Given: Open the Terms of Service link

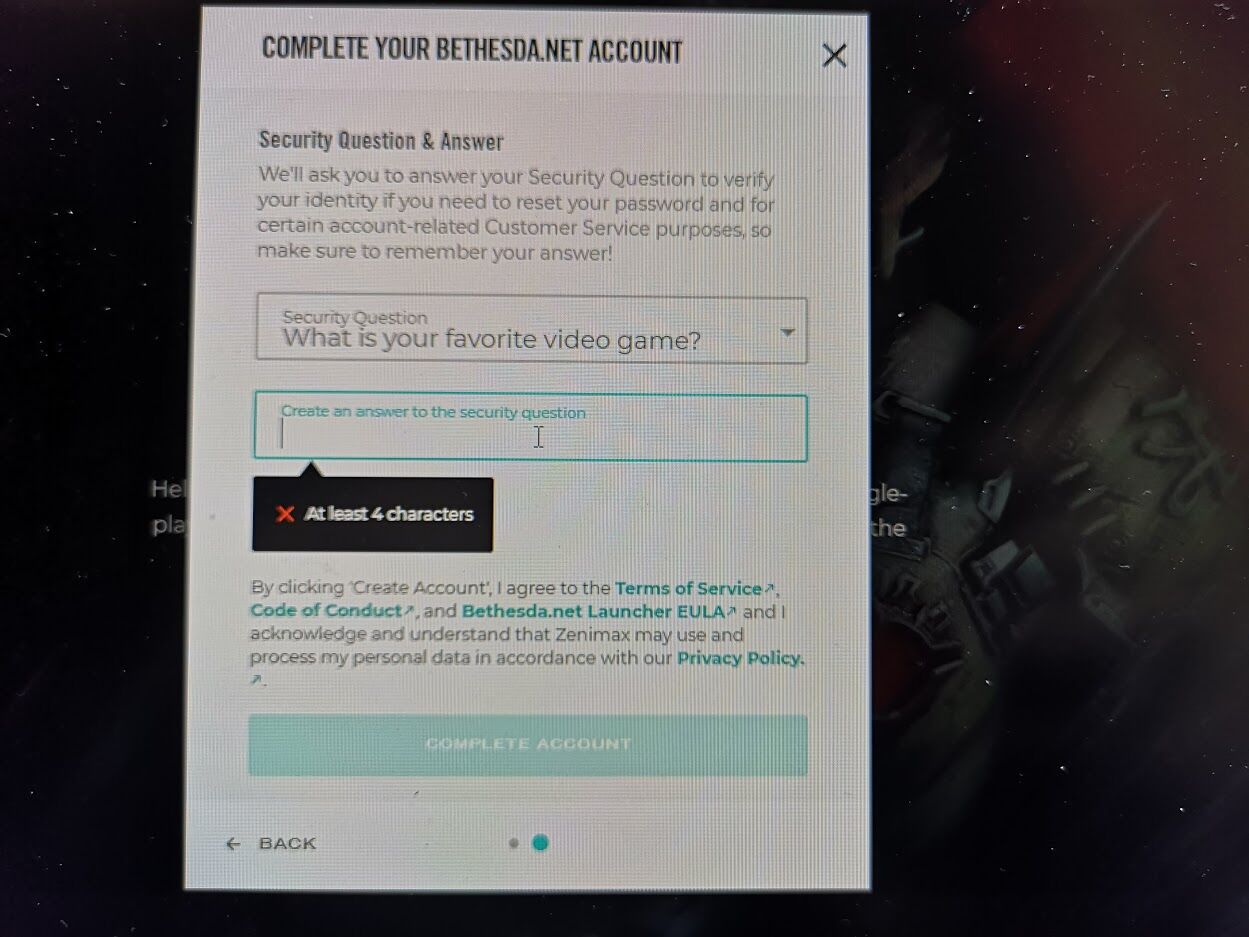Looking at the screenshot, I should (688, 588).
